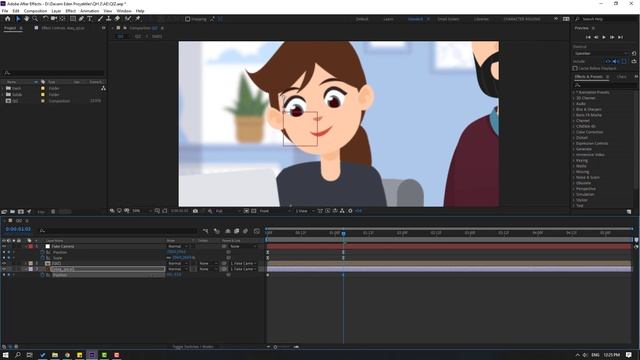Click the Home icon in the toolbar
This screenshot has width=640, height=360.
(7, 19)
